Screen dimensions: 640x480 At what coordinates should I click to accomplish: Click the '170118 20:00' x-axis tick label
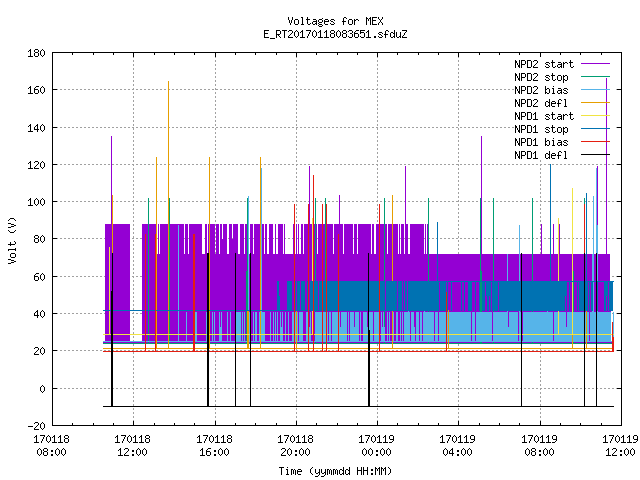point(296,445)
